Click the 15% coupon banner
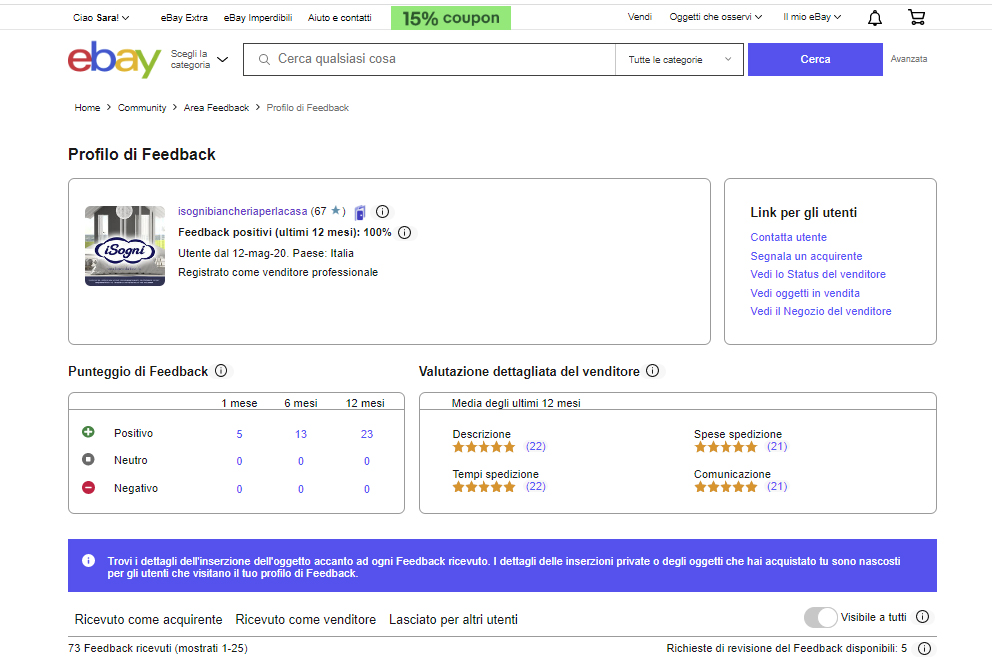 point(451,18)
